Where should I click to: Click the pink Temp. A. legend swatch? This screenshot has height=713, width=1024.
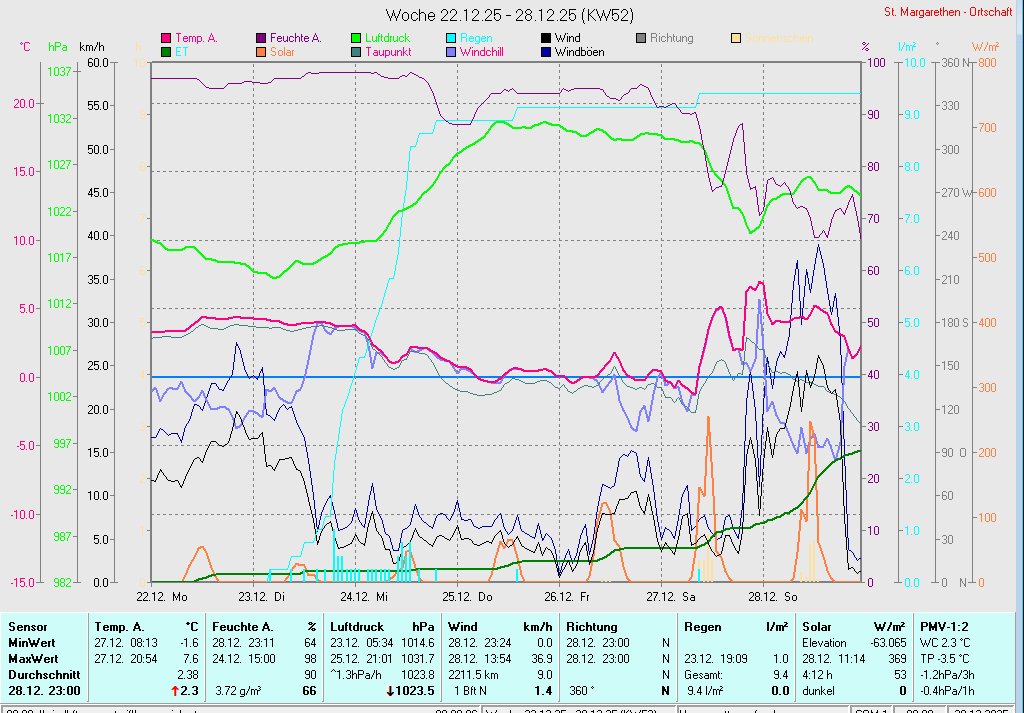tap(166, 38)
